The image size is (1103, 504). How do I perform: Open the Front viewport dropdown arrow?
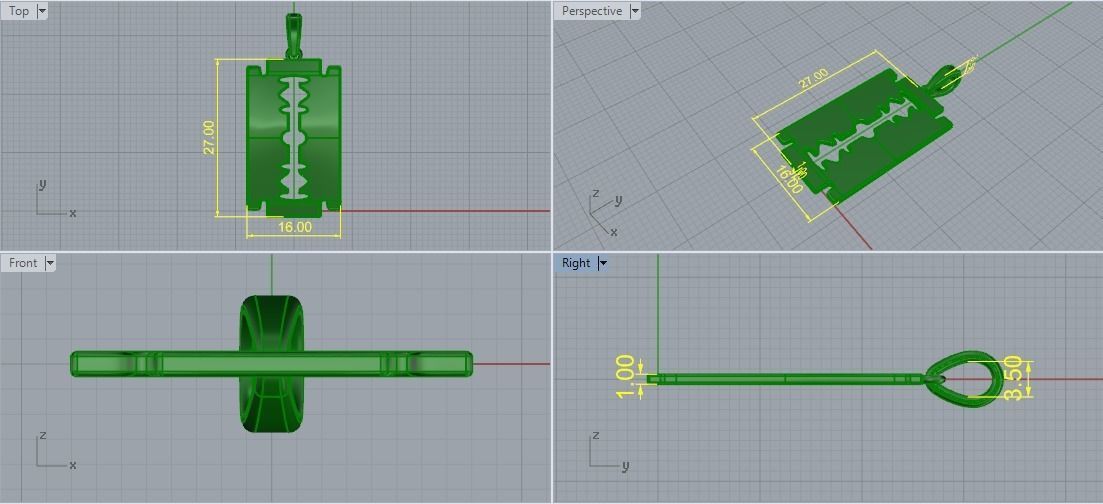coord(49,263)
